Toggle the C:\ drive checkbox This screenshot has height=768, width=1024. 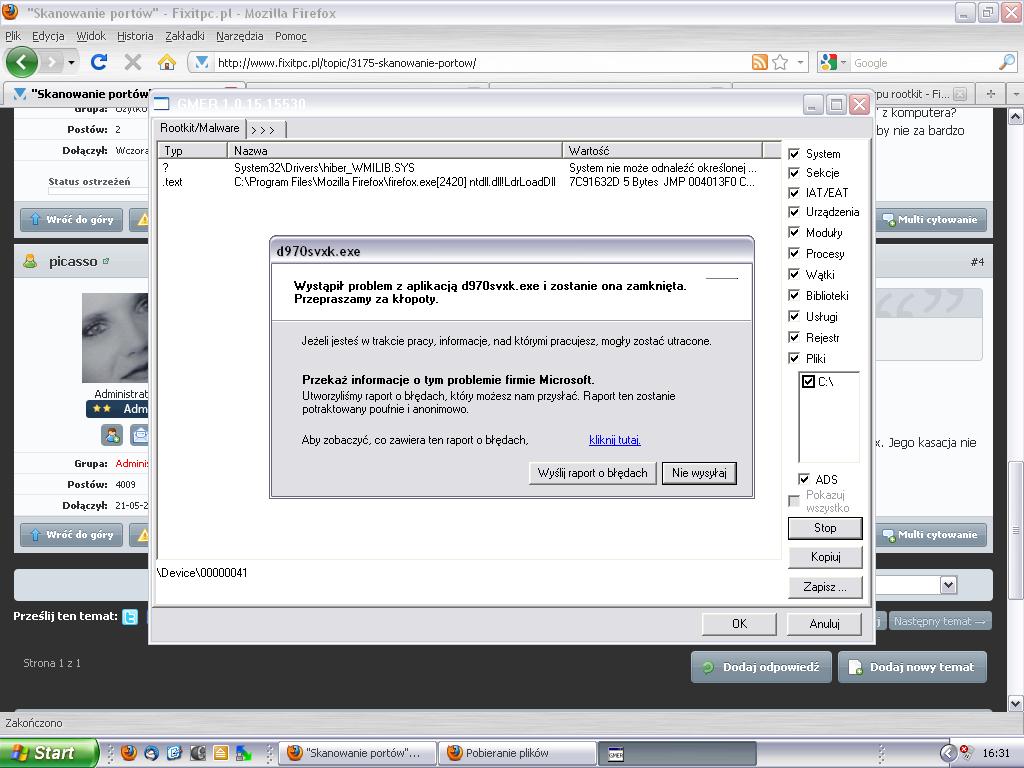coord(808,381)
